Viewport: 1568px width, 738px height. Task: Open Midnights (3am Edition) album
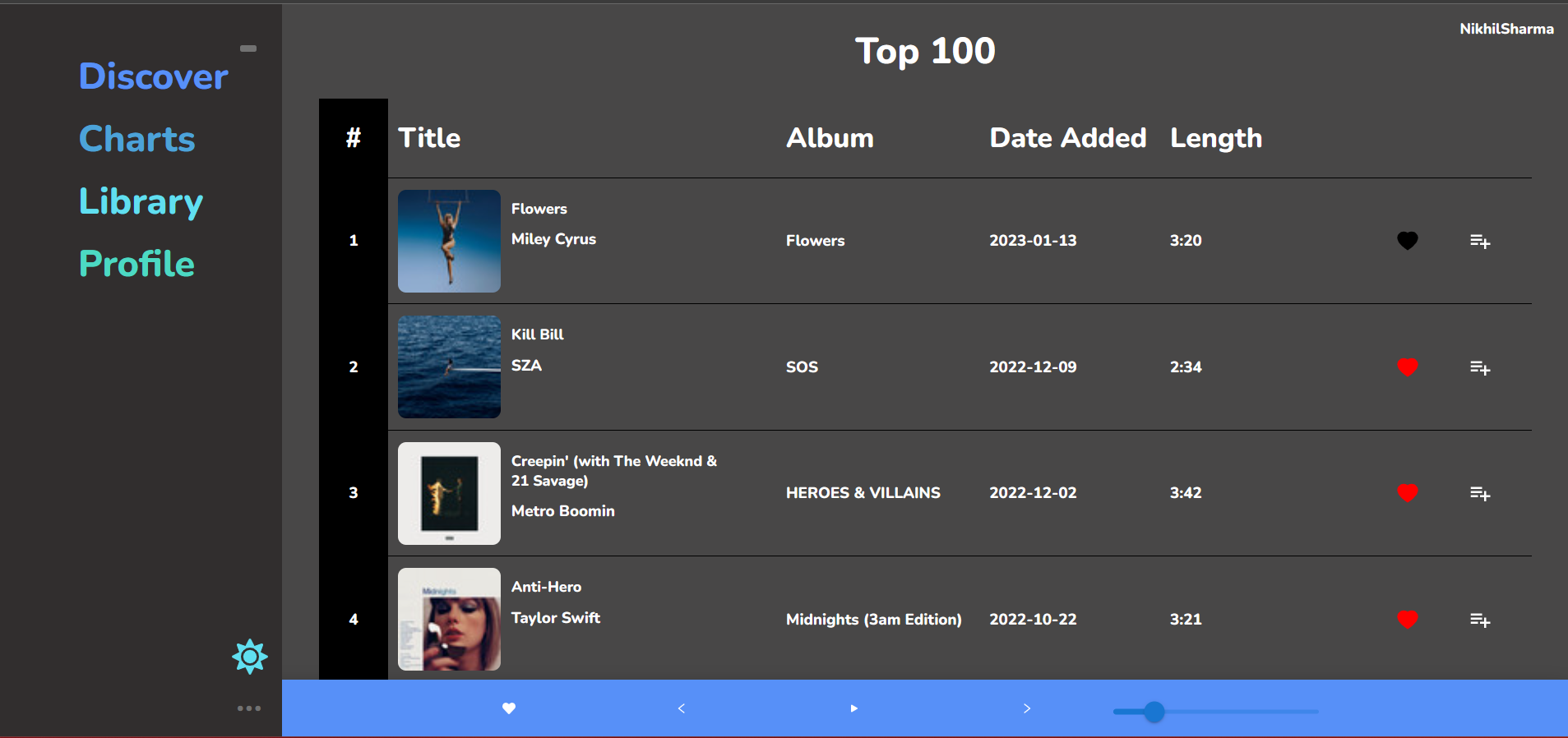pyautogui.click(x=874, y=620)
